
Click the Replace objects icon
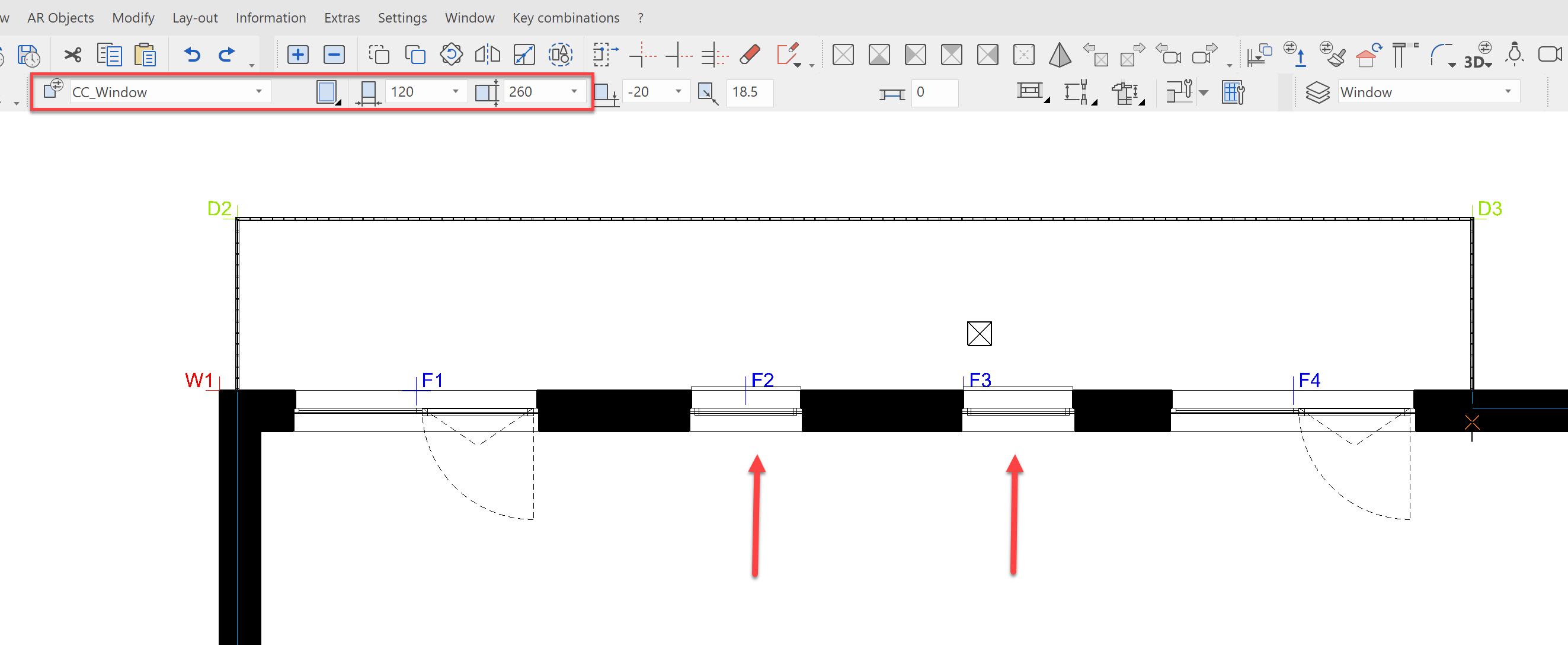point(560,55)
